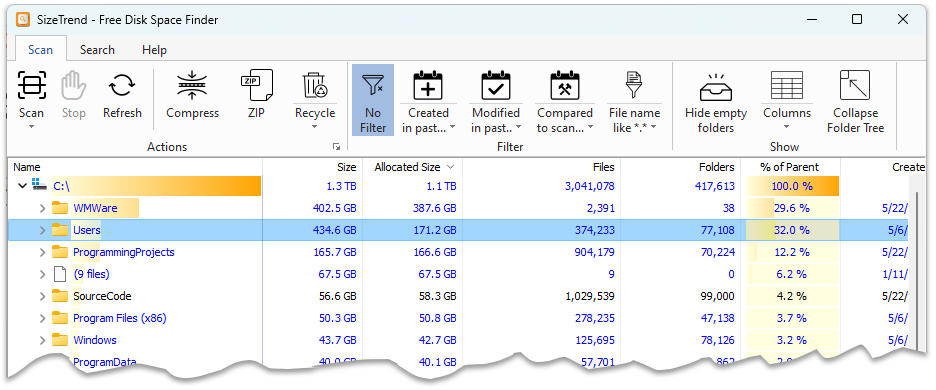This screenshot has height=390, width=936.
Task: Click the Users folder icon
Action: click(x=60, y=230)
